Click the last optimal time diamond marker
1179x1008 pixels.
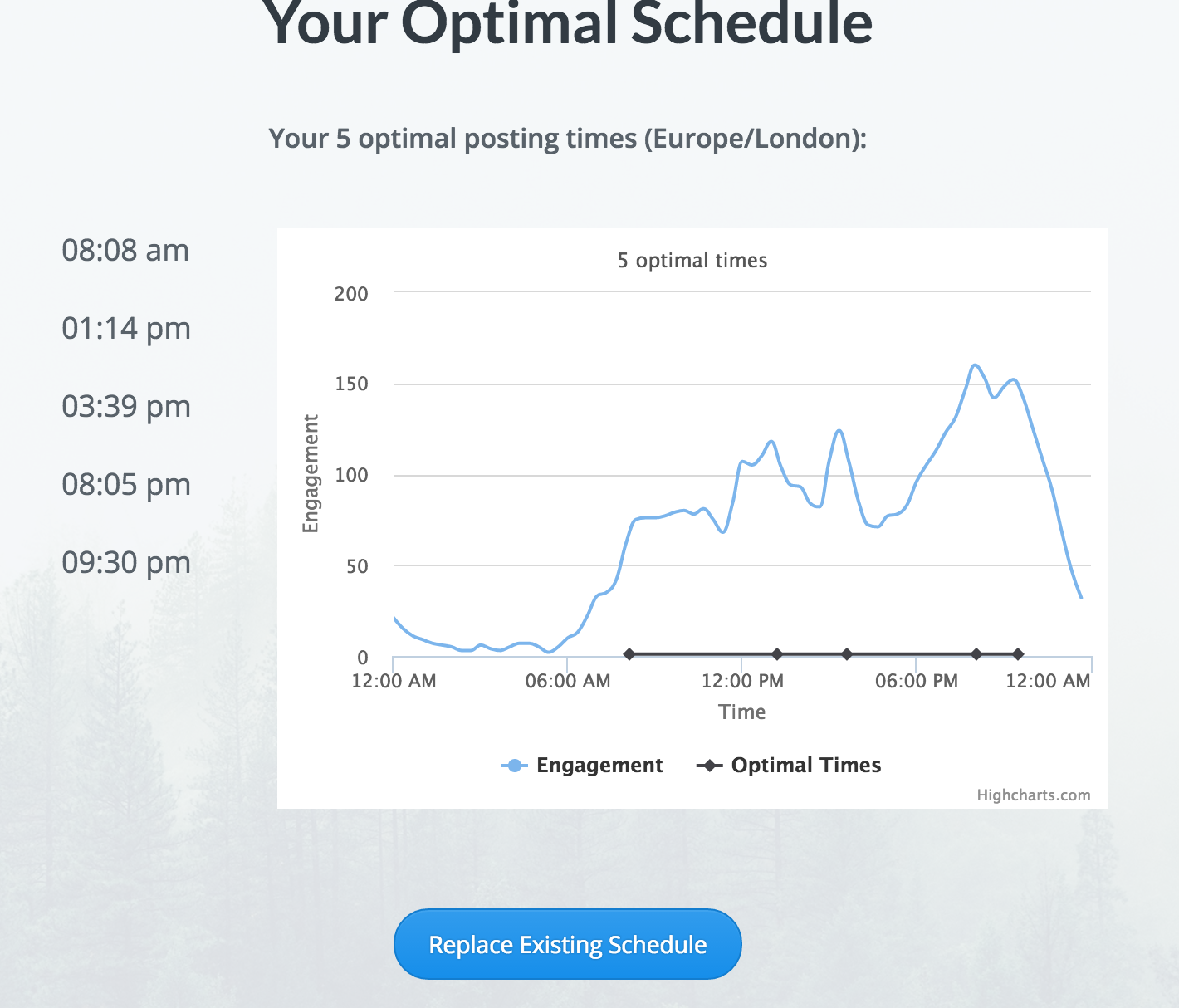pos(1018,654)
